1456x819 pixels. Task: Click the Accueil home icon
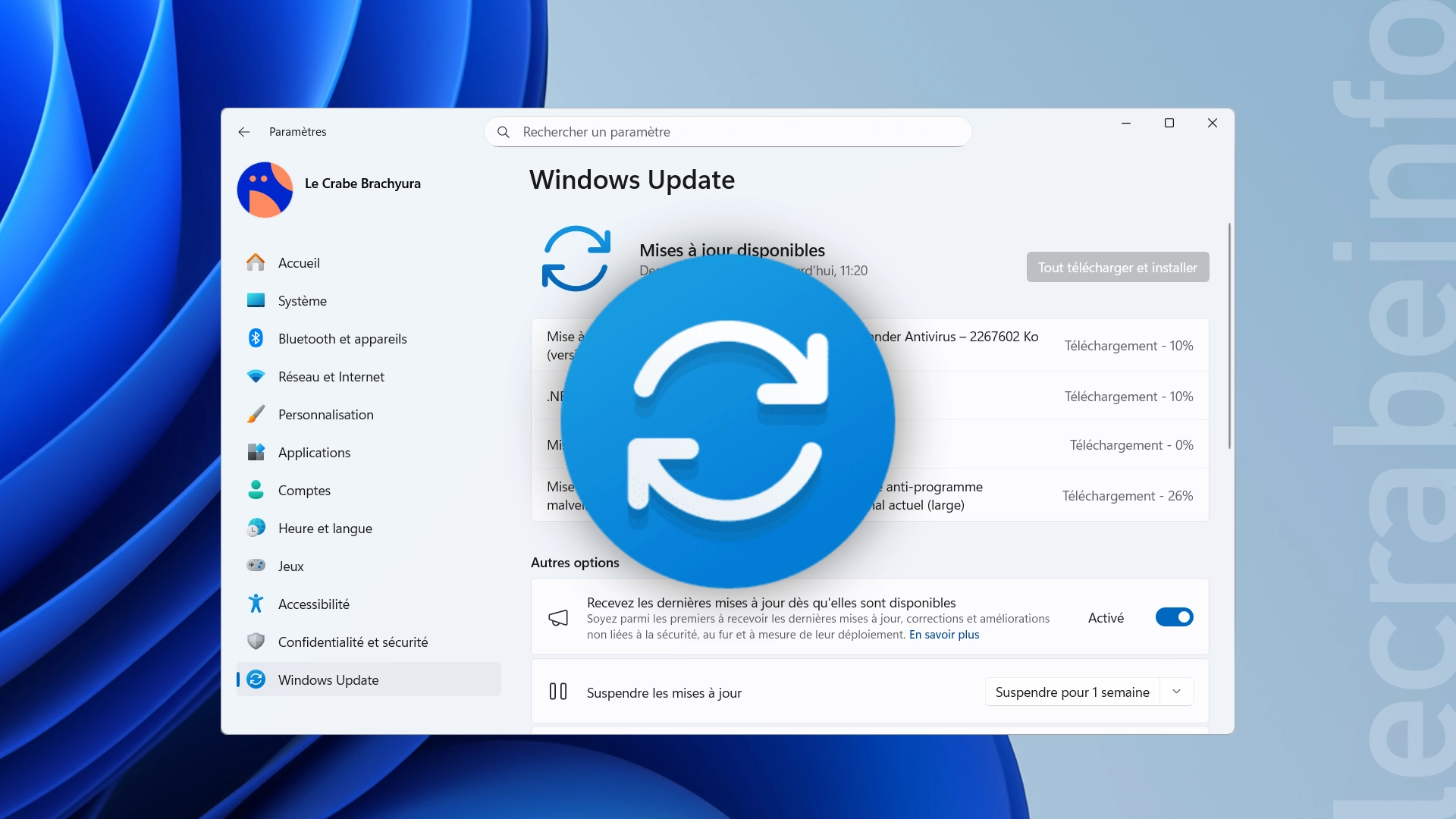point(256,262)
